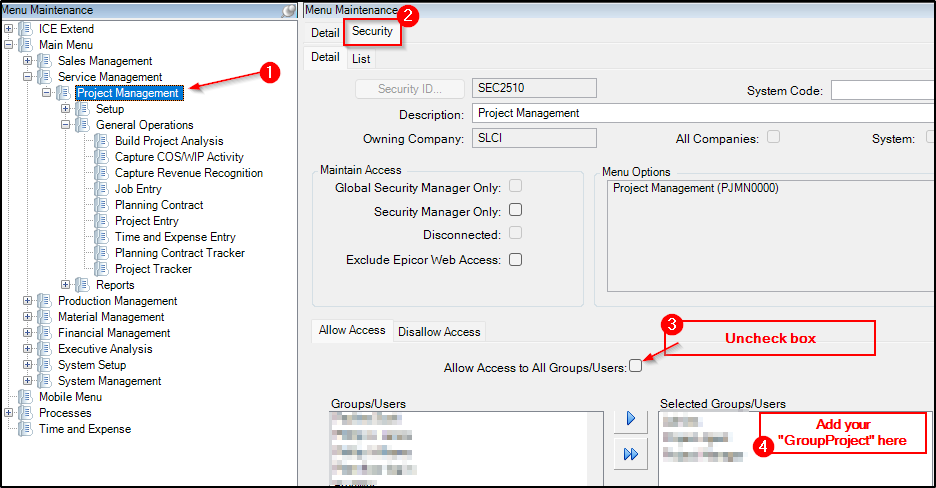Collapse the Project Management node
936x488 pixels.
47,93
